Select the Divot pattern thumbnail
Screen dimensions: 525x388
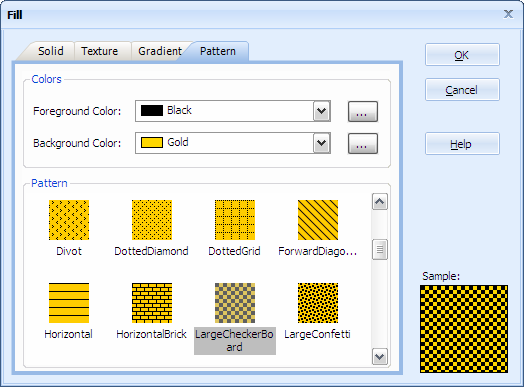[x=69, y=220]
